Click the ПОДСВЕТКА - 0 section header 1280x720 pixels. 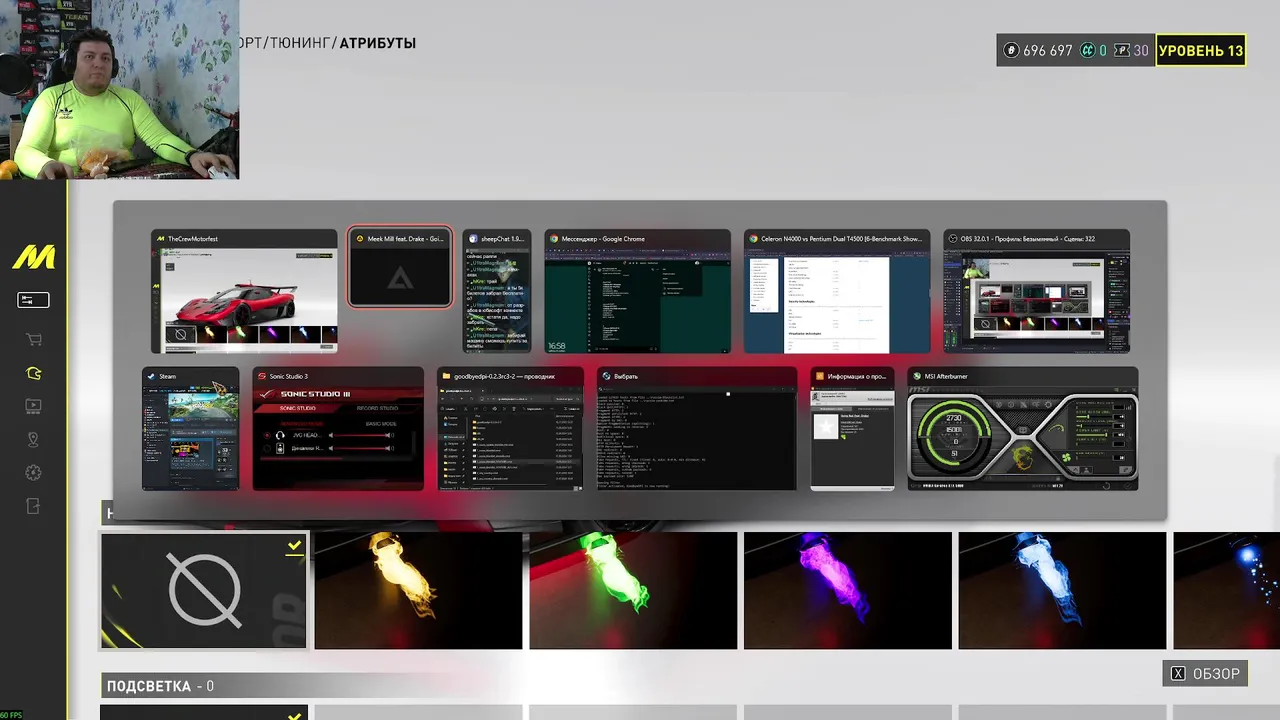pyautogui.click(x=160, y=686)
